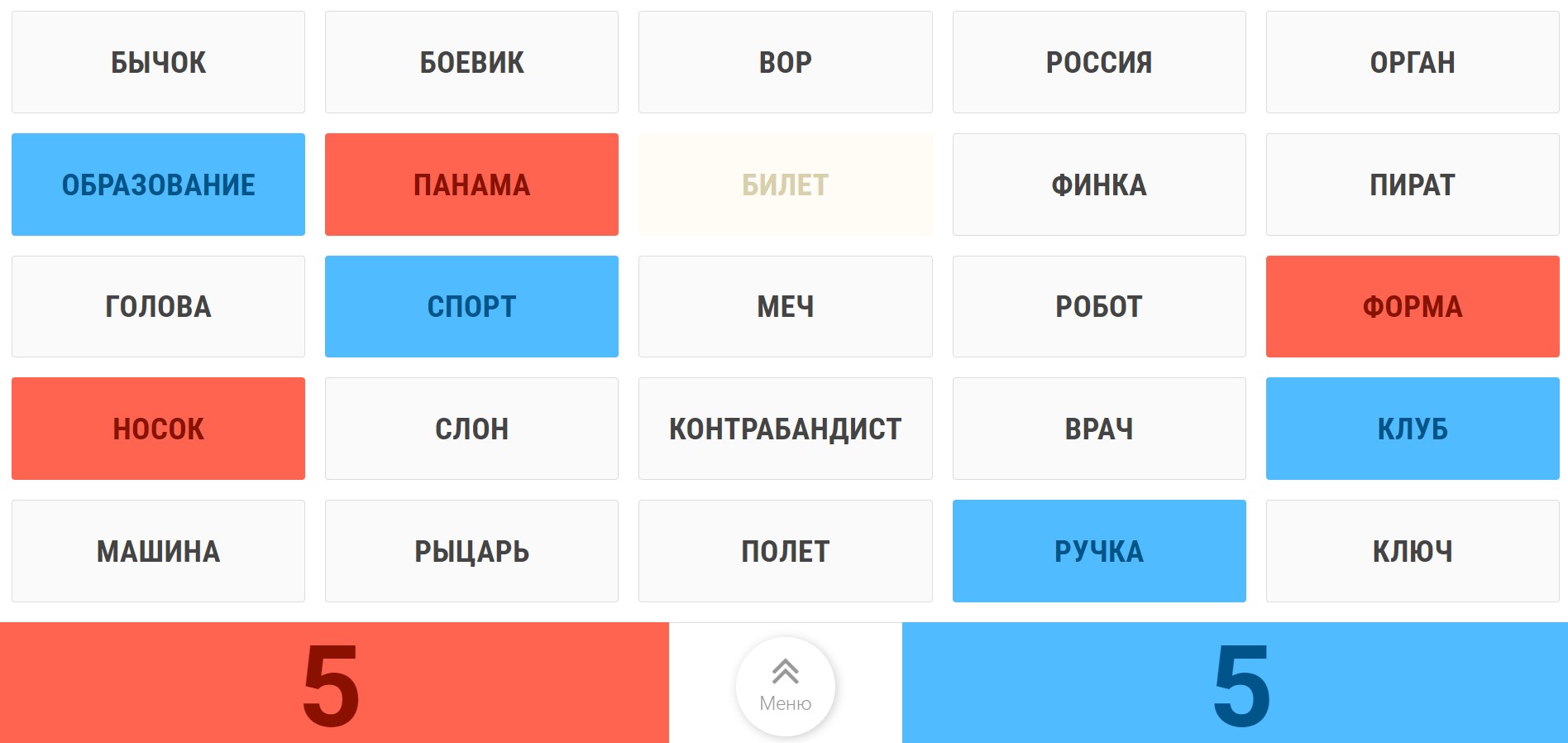Click the ВОР word card
The image size is (1568, 743).
[784, 61]
